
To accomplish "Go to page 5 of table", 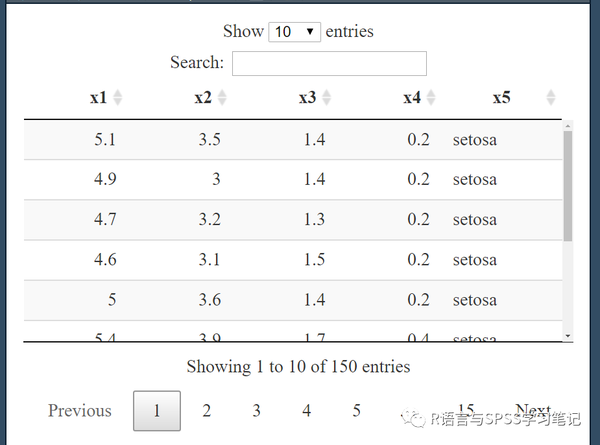I will [356, 411].
